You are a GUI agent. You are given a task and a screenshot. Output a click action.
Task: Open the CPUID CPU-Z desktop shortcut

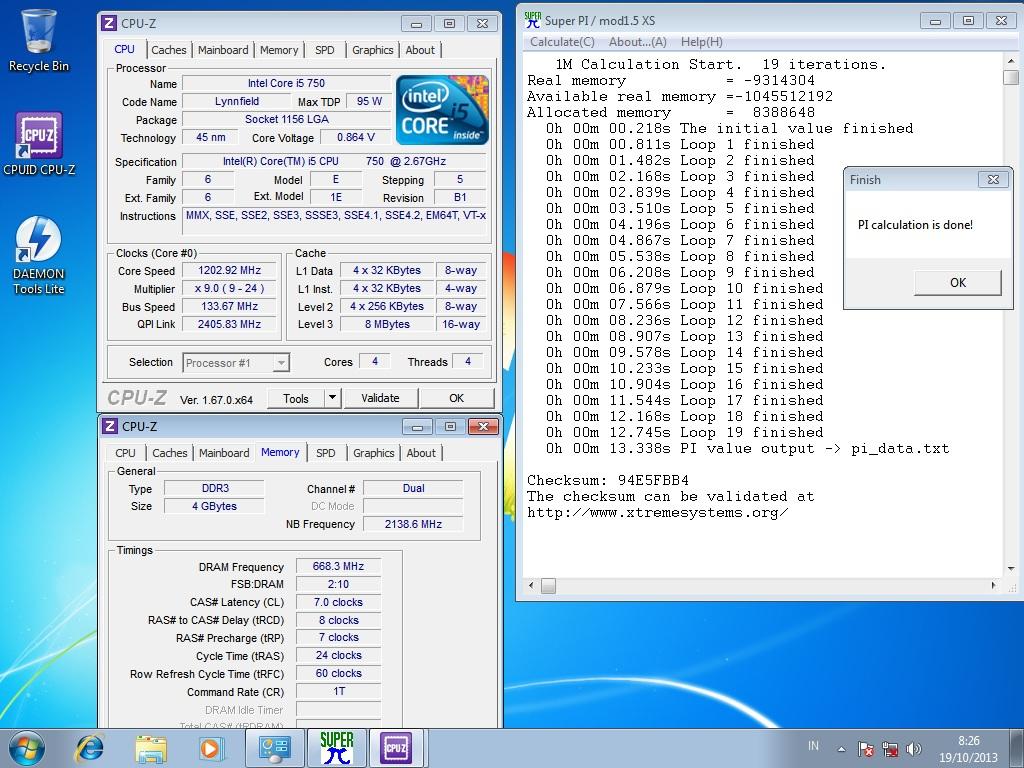39,143
